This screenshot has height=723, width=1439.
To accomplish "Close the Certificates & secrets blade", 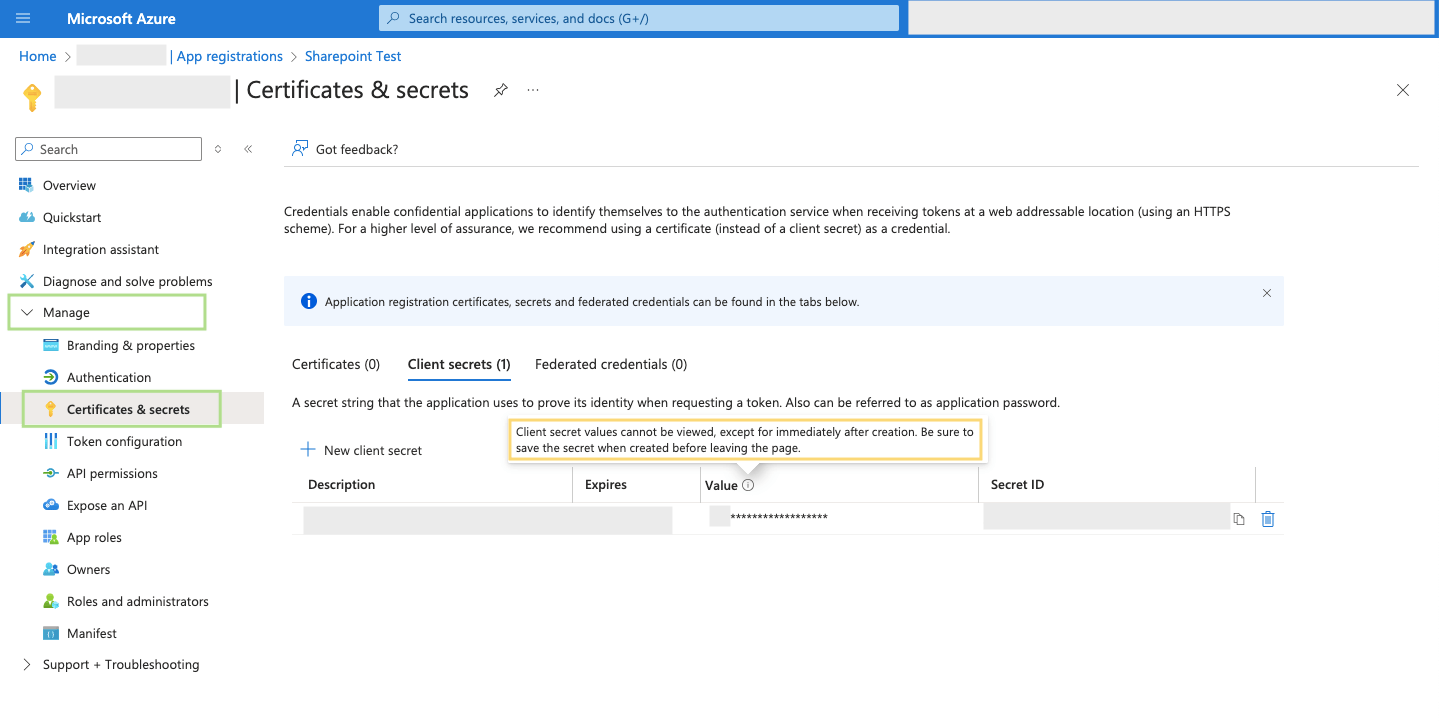I will click(1403, 90).
